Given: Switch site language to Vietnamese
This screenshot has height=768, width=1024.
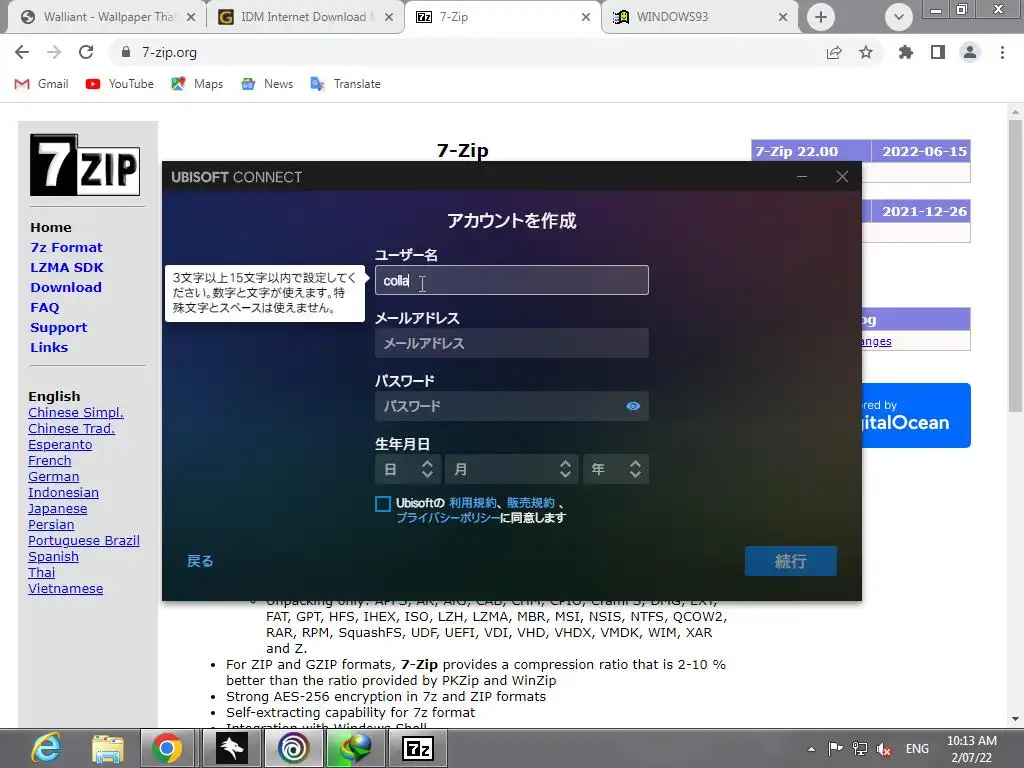Looking at the screenshot, I should click(x=65, y=589).
